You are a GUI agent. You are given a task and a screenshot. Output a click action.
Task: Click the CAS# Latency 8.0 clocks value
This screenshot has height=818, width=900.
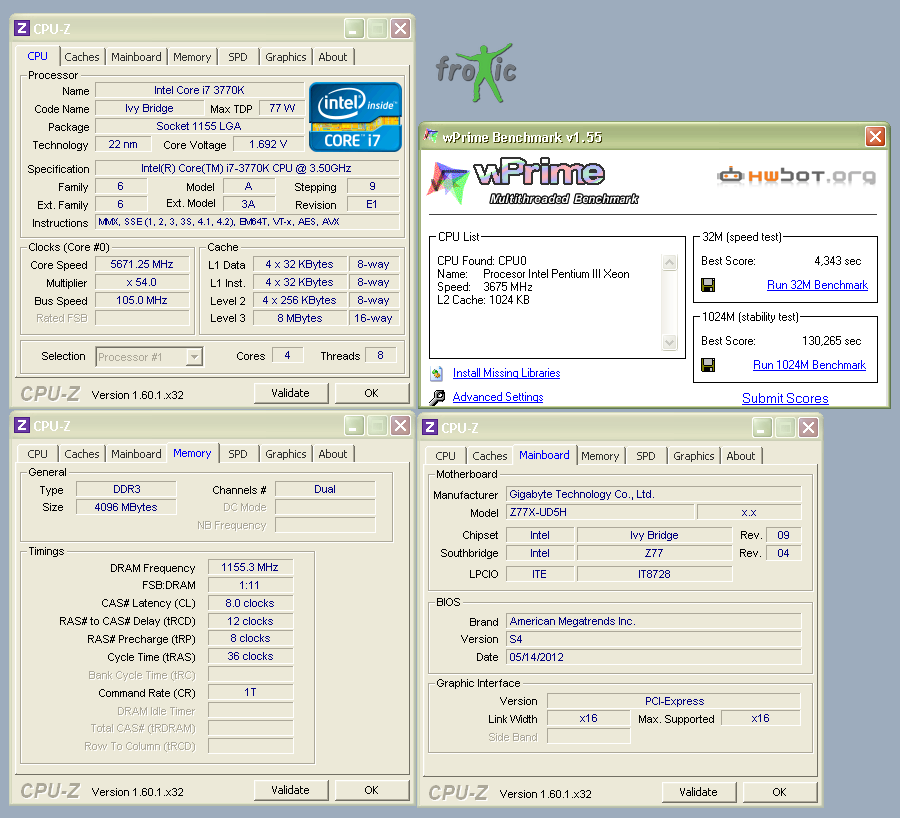(x=250, y=603)
